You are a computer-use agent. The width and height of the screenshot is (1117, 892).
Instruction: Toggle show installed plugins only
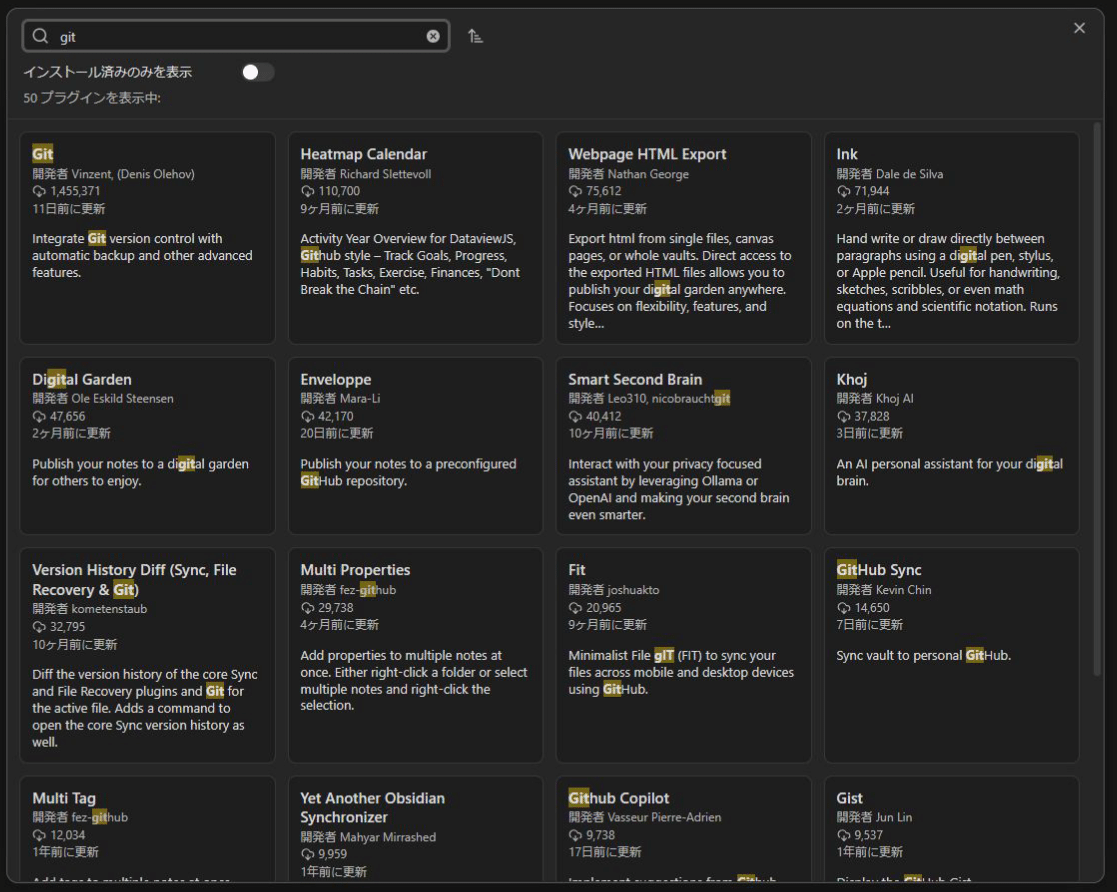point(258,72)
